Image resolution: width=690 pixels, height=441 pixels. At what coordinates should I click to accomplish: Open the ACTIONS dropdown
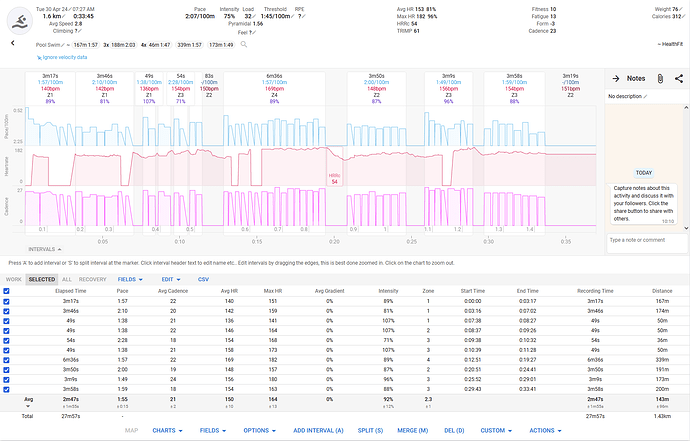[x=545, y=430]
